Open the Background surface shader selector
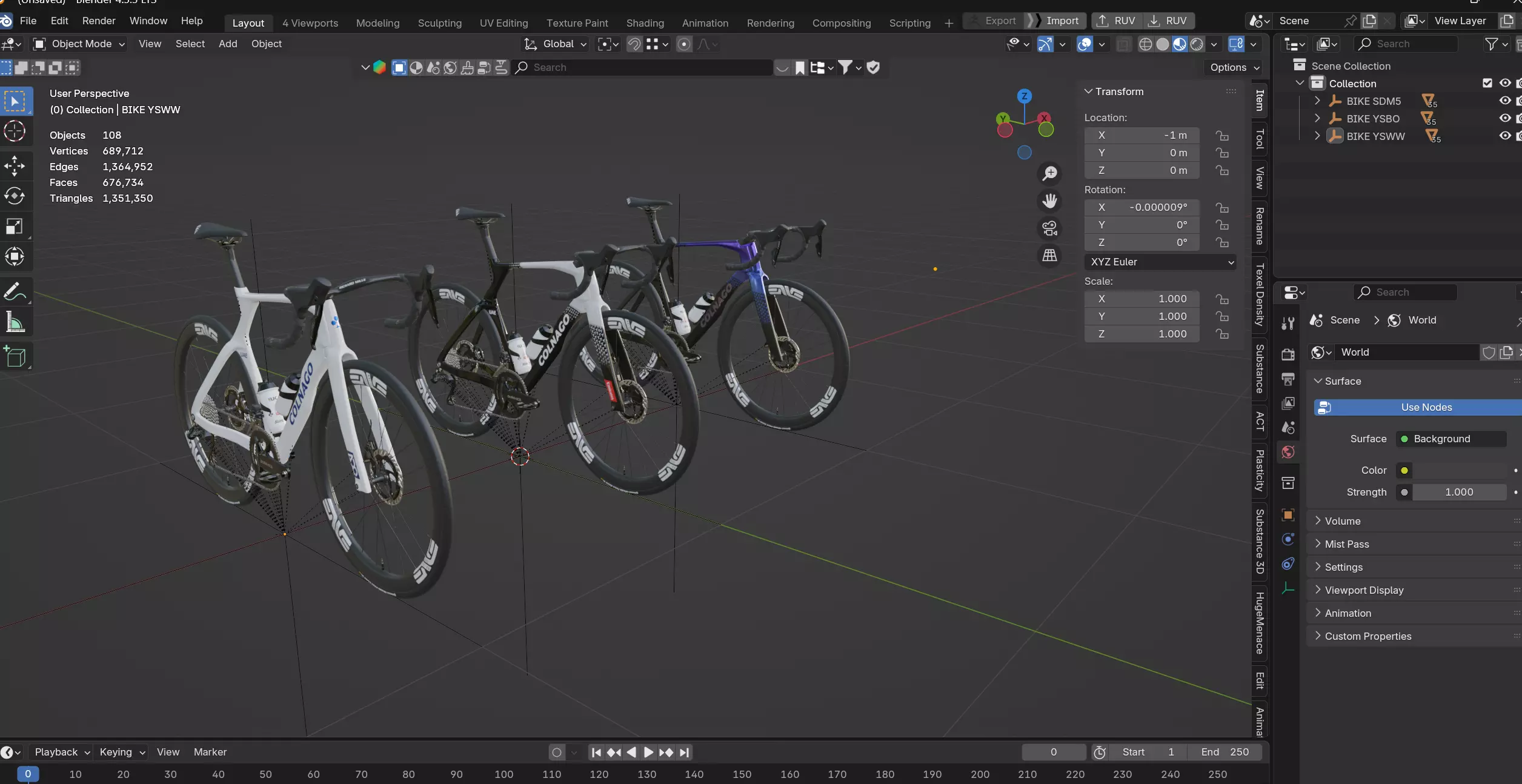The height and width of the screenshot is (784, 1522). [1451, 439]
